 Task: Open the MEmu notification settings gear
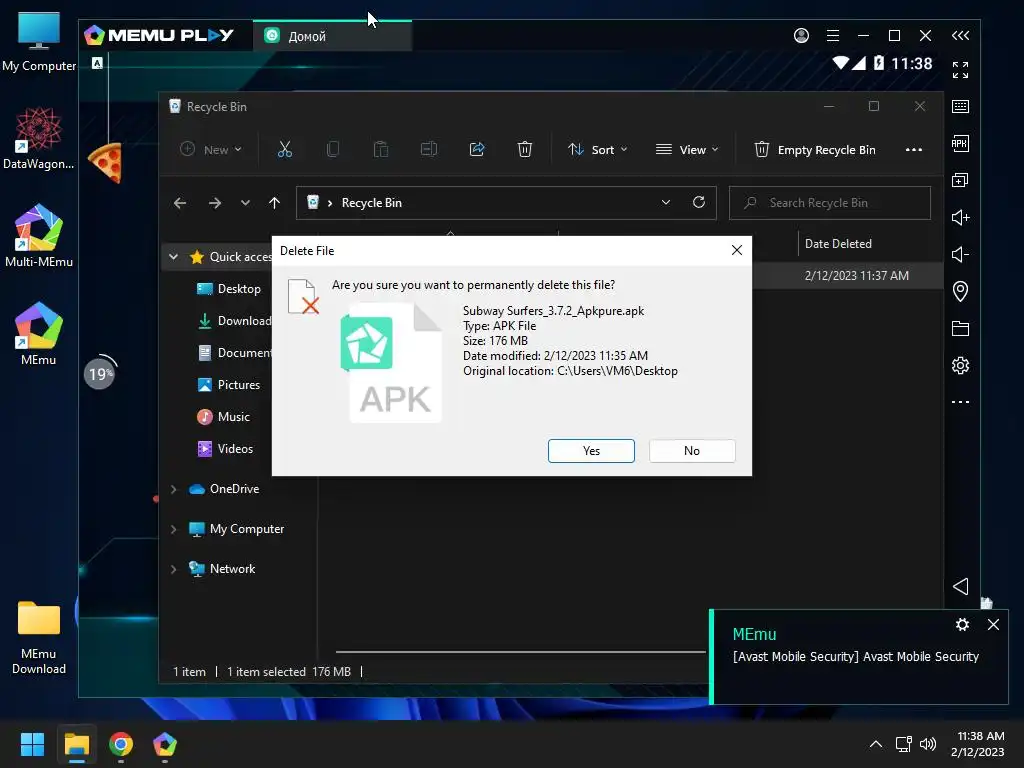click(x=962, y=625)
